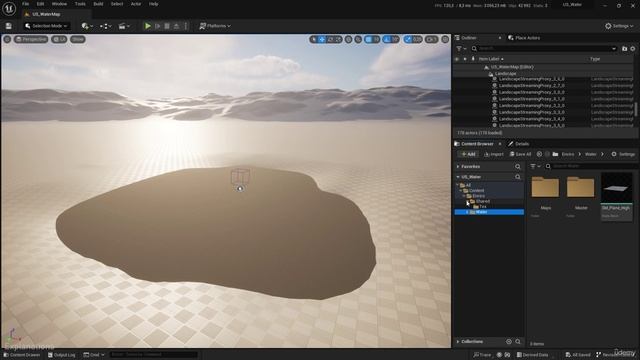
Task: Start Play in Editor with green play button
Action: coord(148,26)
